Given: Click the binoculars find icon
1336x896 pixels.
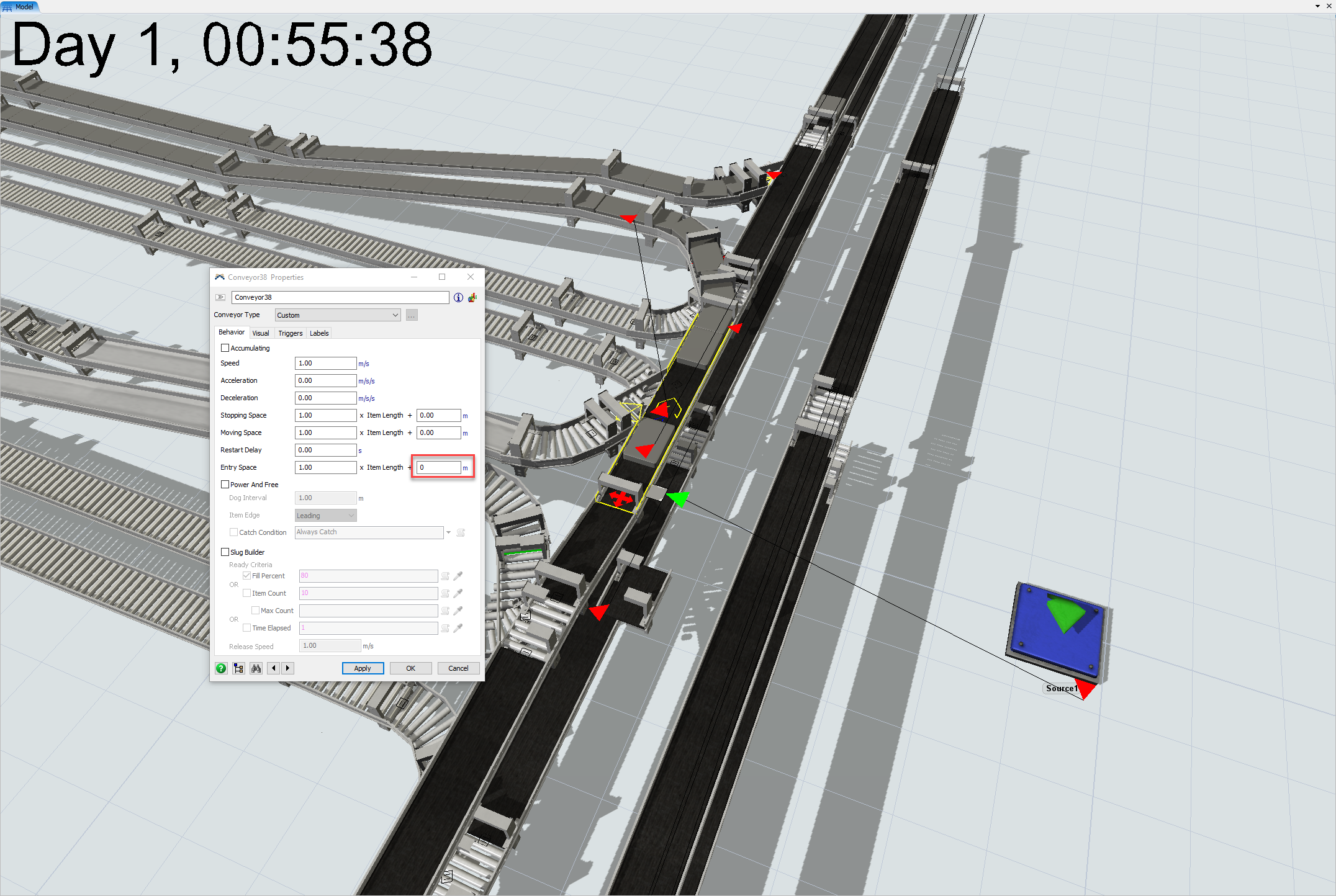Looking at the screenshot, I should coord(256,668).
